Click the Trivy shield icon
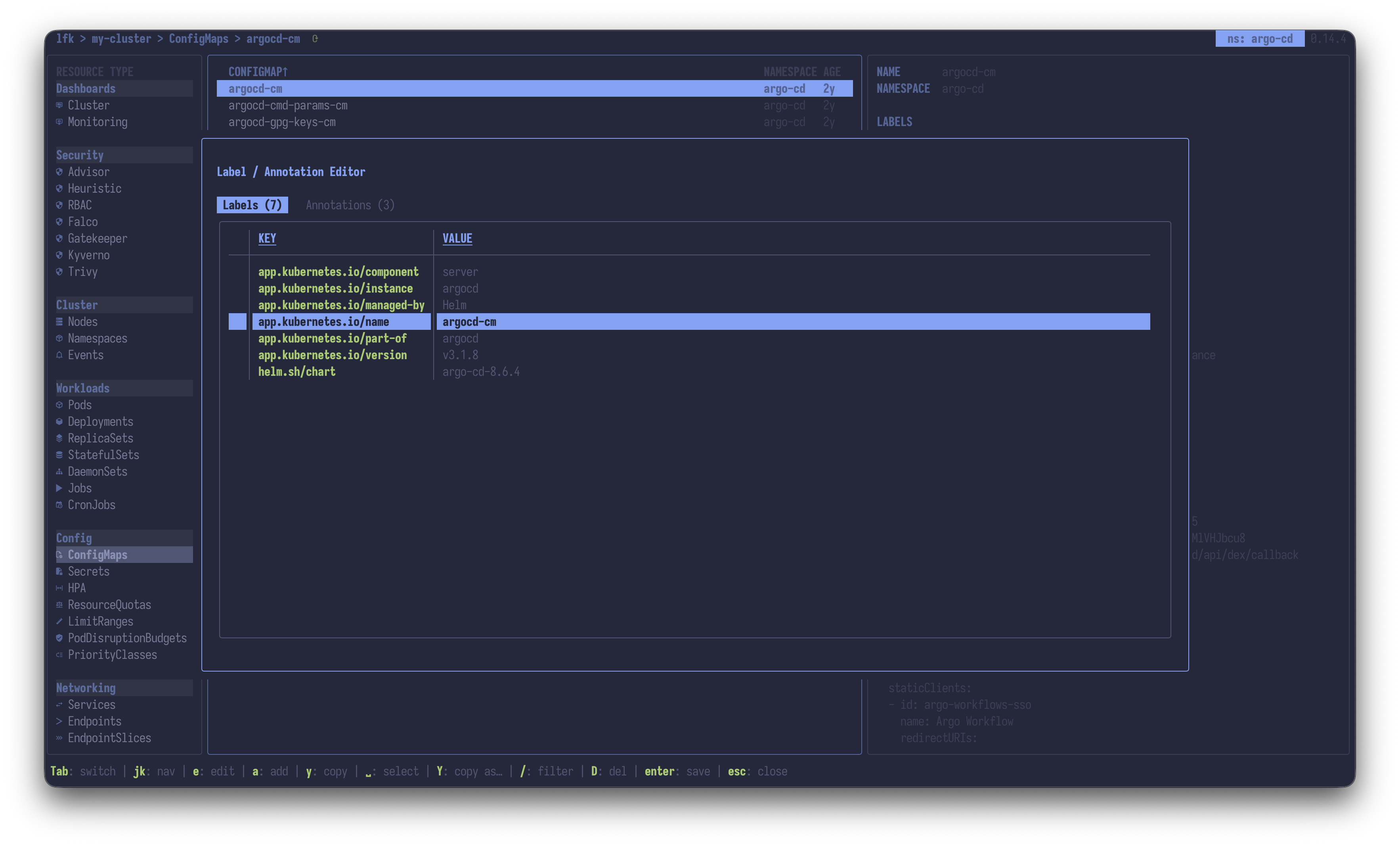 click(x=59, y=272)
